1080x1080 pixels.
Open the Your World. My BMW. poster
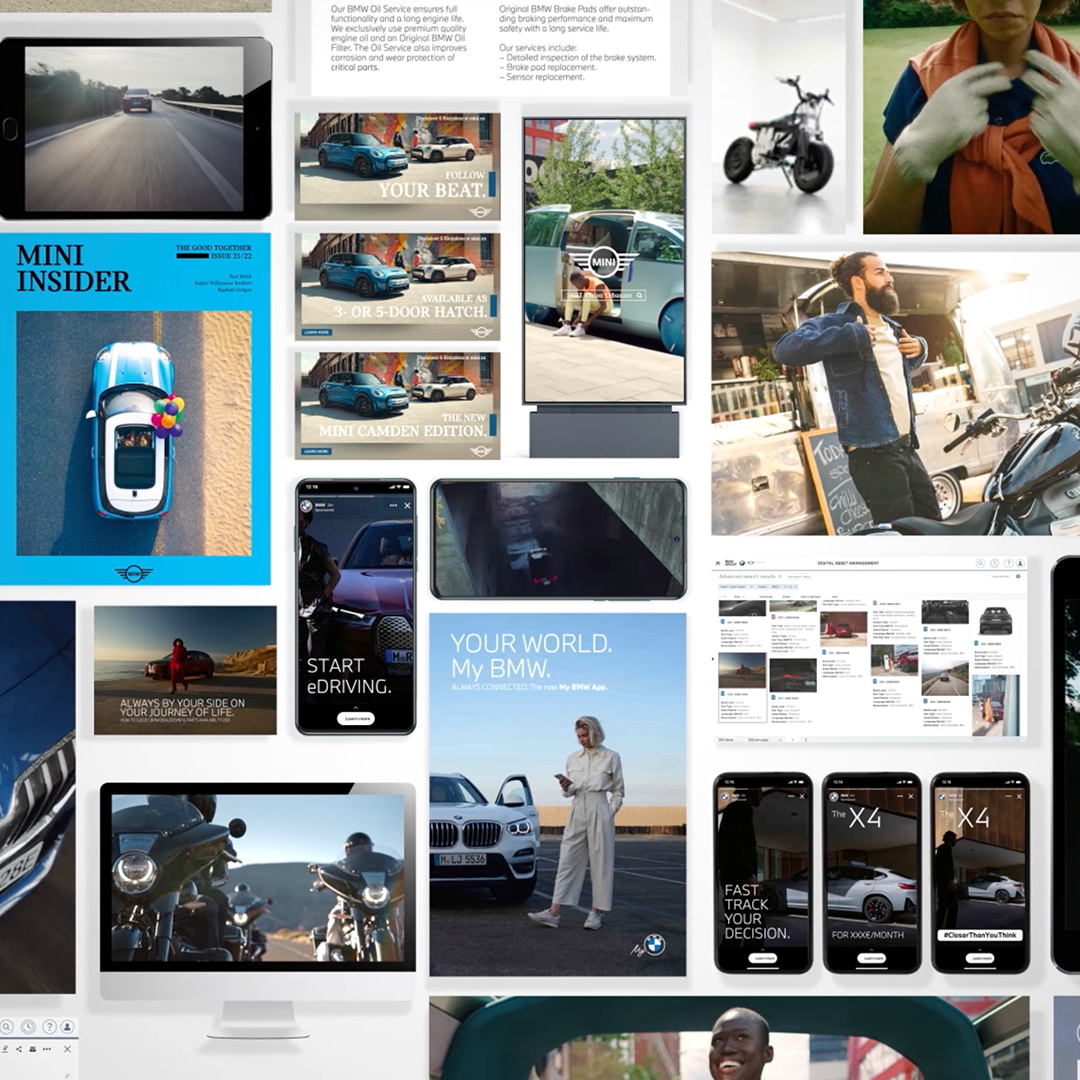558,794
